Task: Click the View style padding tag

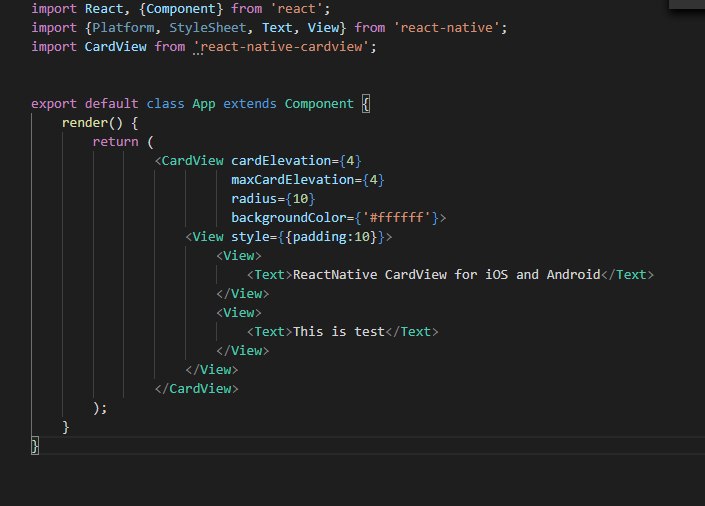Action: [x=289, y=237]
